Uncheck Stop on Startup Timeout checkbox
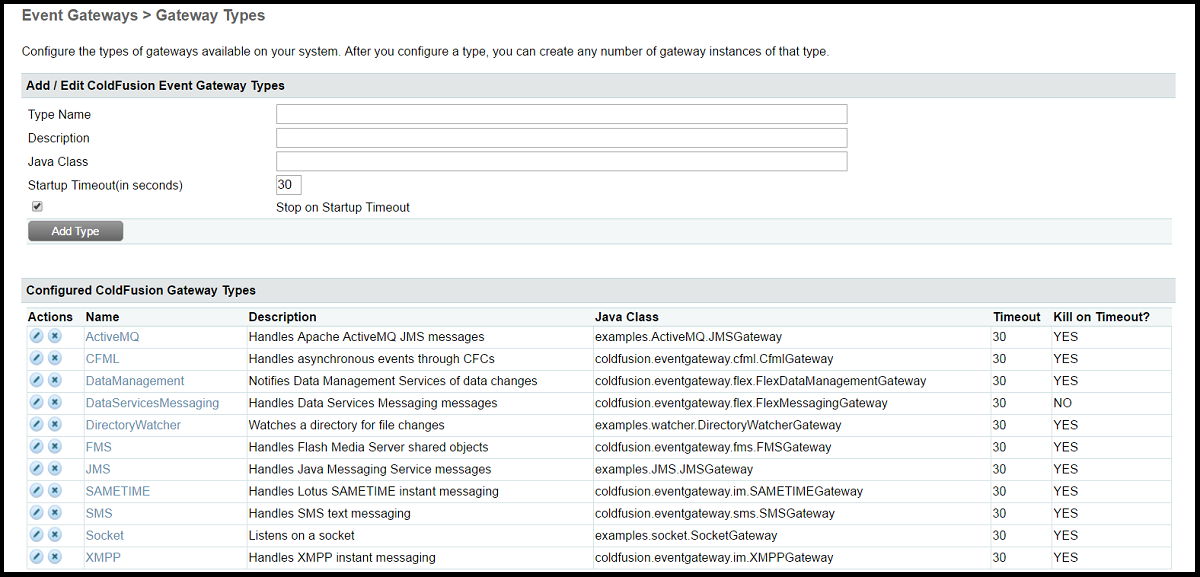Screen dimensions: 1200x577 click(x=37, y=207)
